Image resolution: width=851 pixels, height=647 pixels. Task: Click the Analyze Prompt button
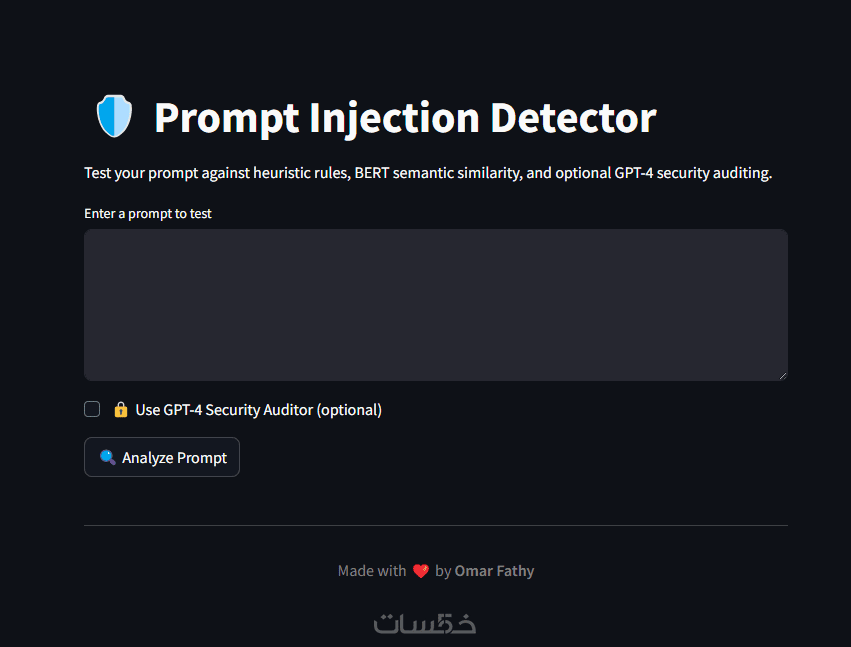point(162,457)
